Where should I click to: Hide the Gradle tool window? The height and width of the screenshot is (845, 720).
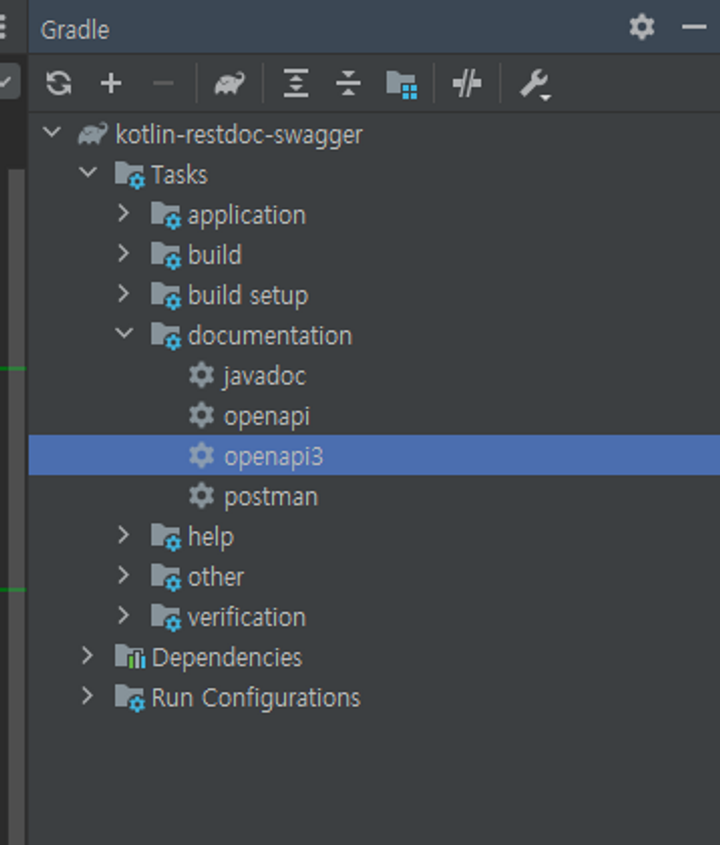[694, 26]
